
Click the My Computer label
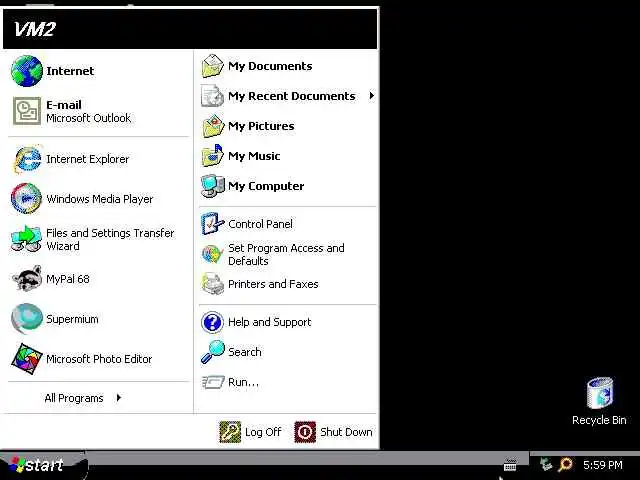pos(266,186)
